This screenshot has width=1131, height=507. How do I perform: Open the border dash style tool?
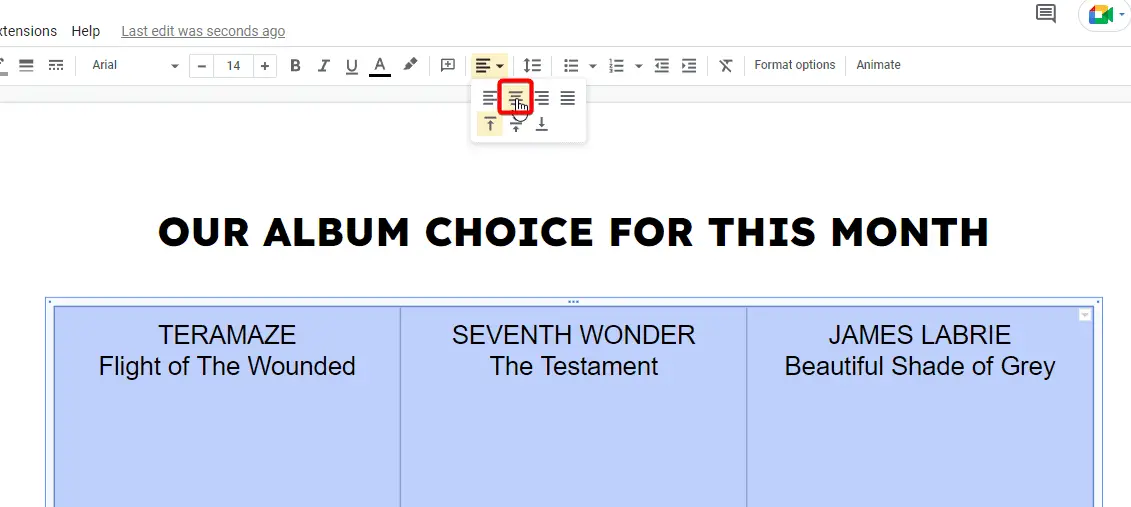click(56, 66)
